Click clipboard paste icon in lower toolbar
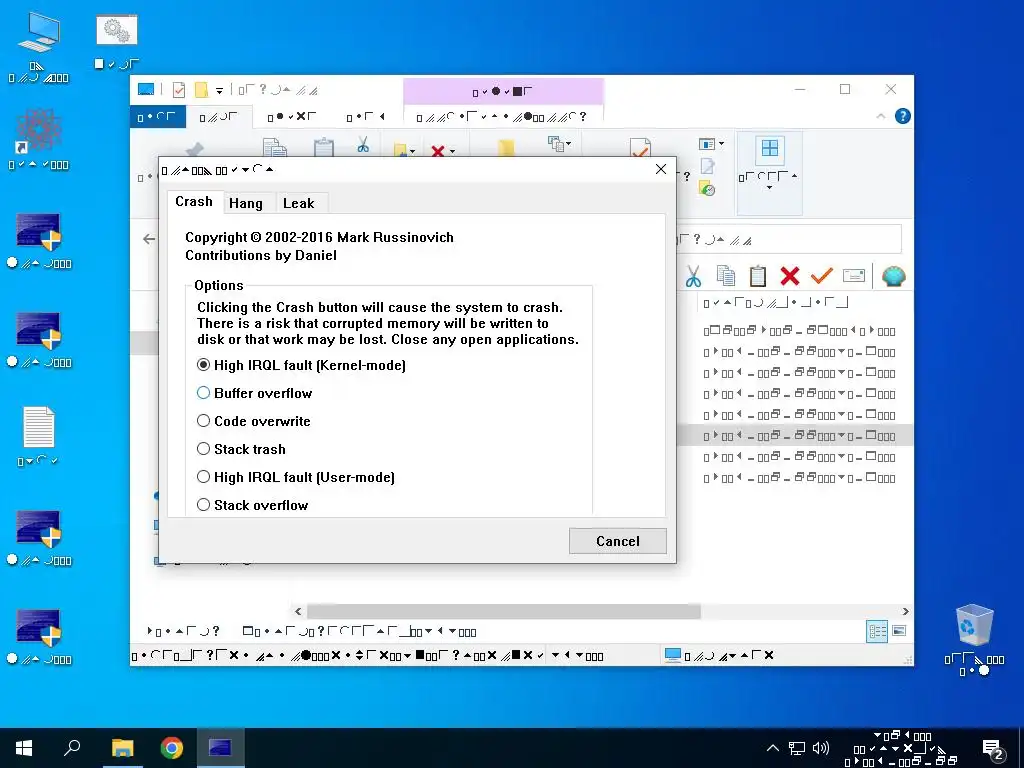 [758, 276]
